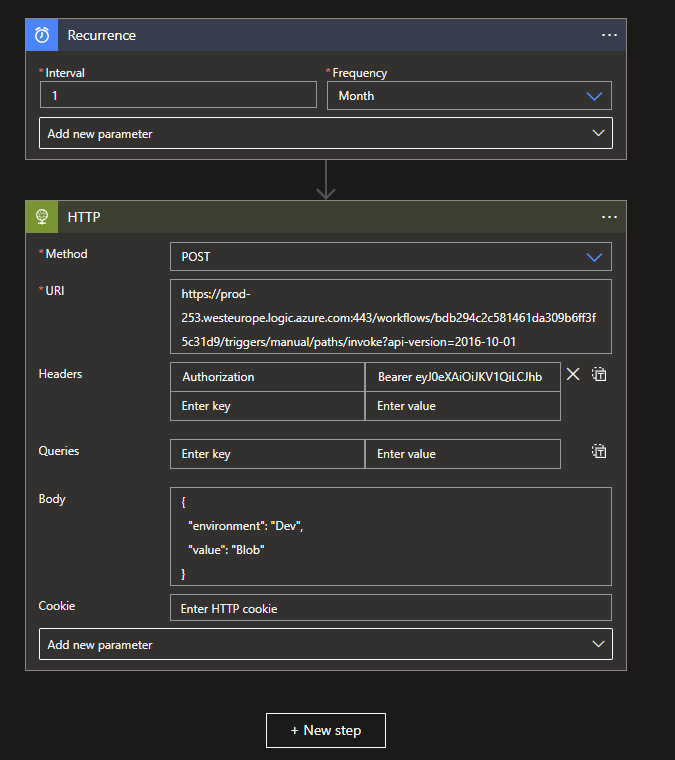
Task: Click the Recurrence clock trigger icon
Action: coord(42,35)
